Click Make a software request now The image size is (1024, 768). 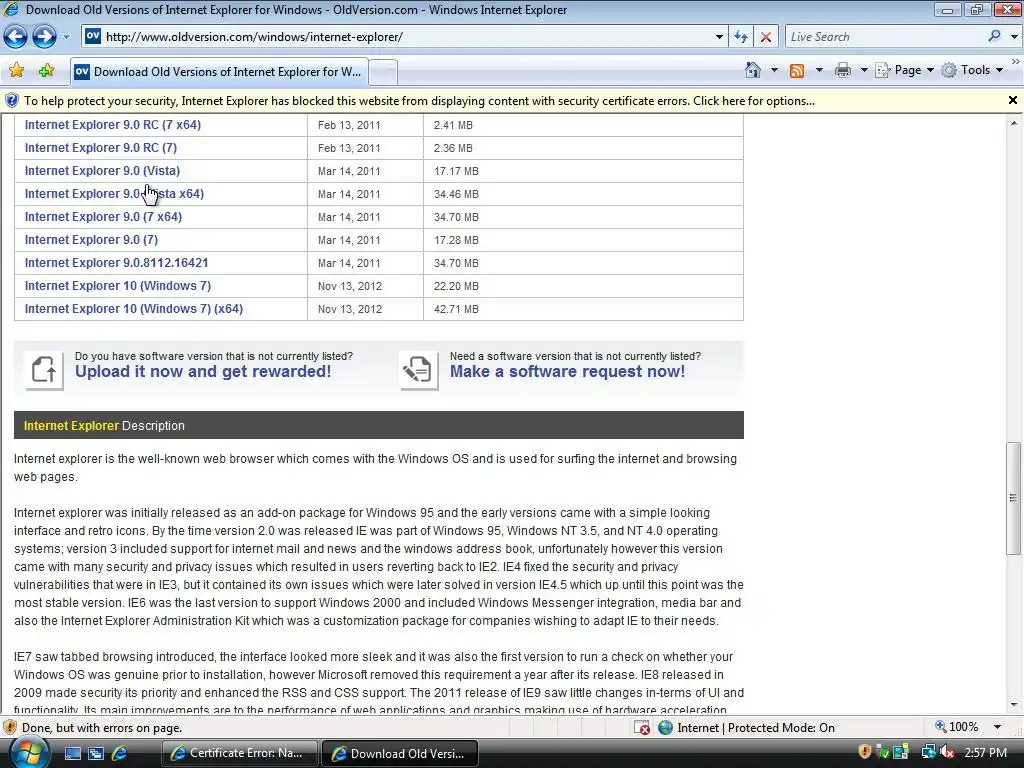click(x=568, y=372)
